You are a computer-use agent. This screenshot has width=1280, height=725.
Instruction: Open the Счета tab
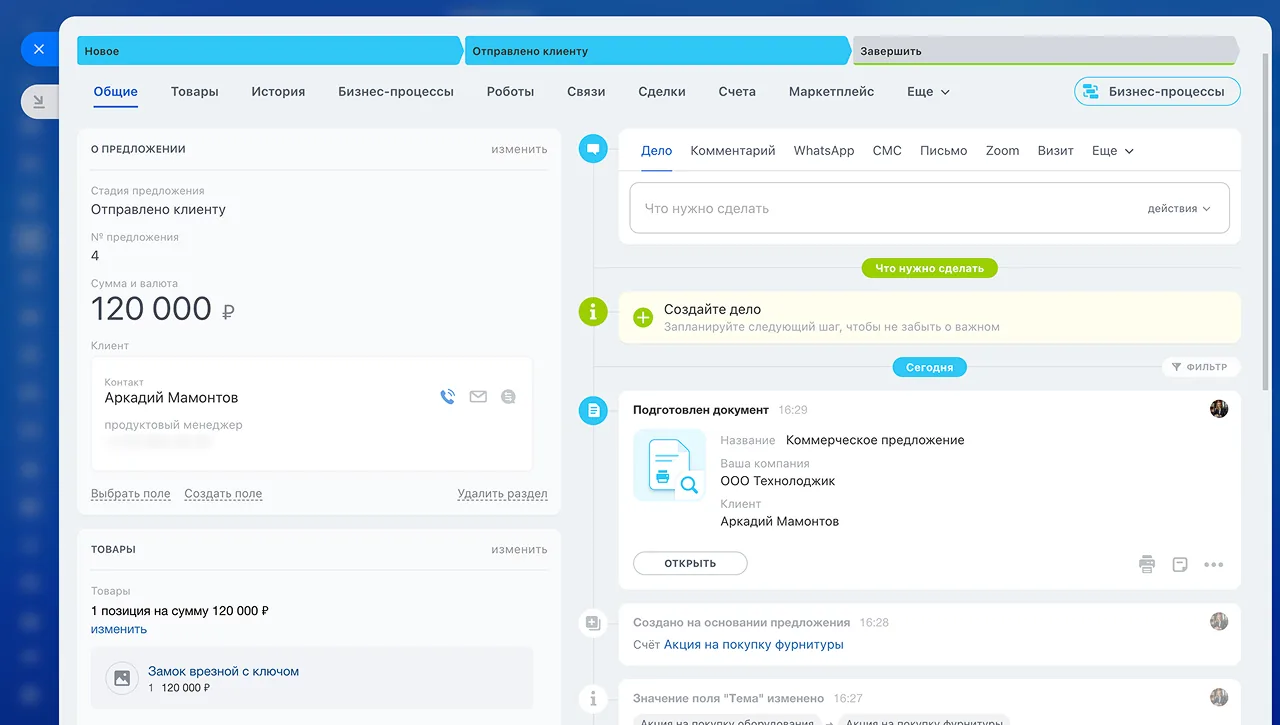point(737,91)
